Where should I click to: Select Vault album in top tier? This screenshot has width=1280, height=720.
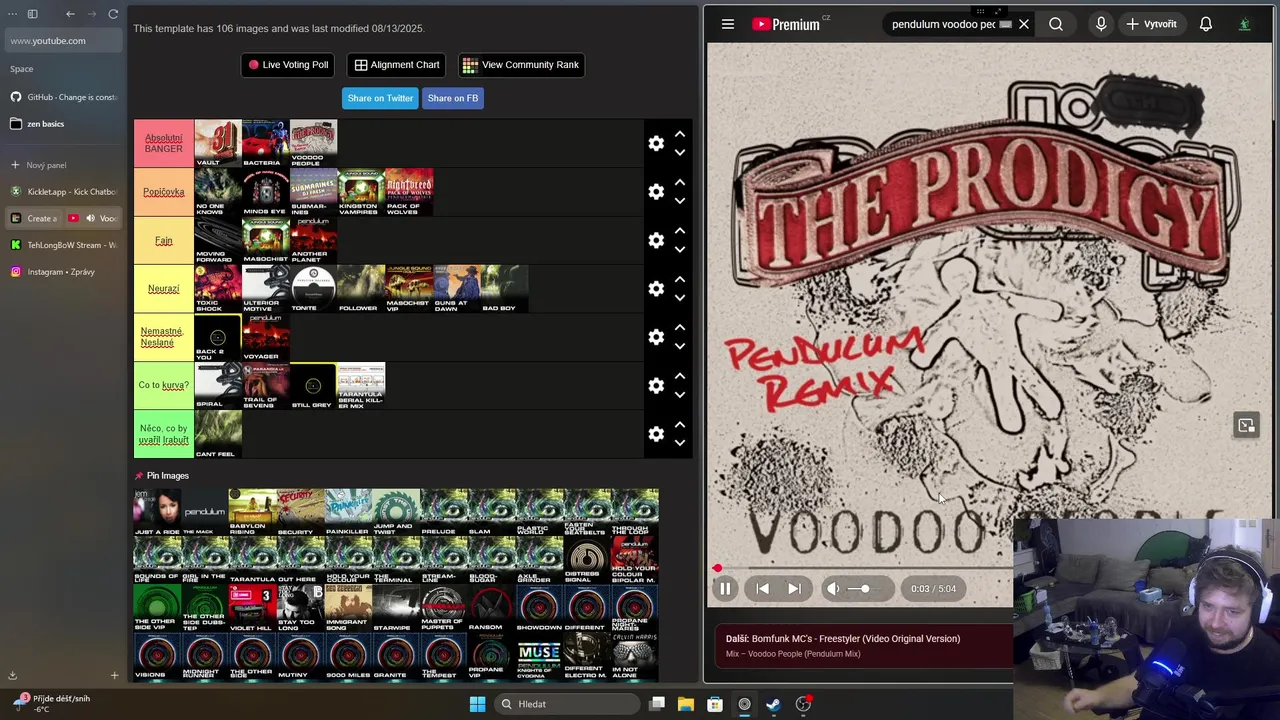pyautogui.click(x=217, y=143)
